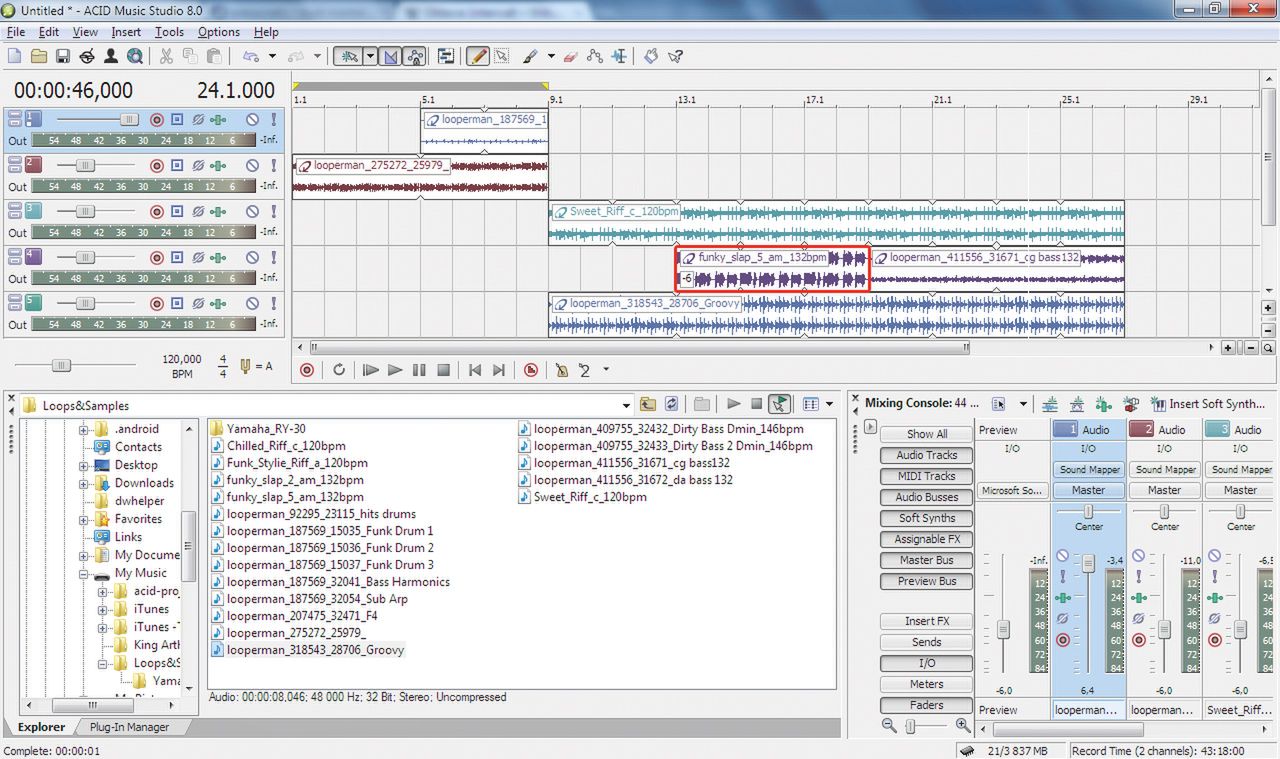Click the tuning fork project key icon
This screenshot has height=759, width=1280.
pyautogui.click(x=246, y=366)
